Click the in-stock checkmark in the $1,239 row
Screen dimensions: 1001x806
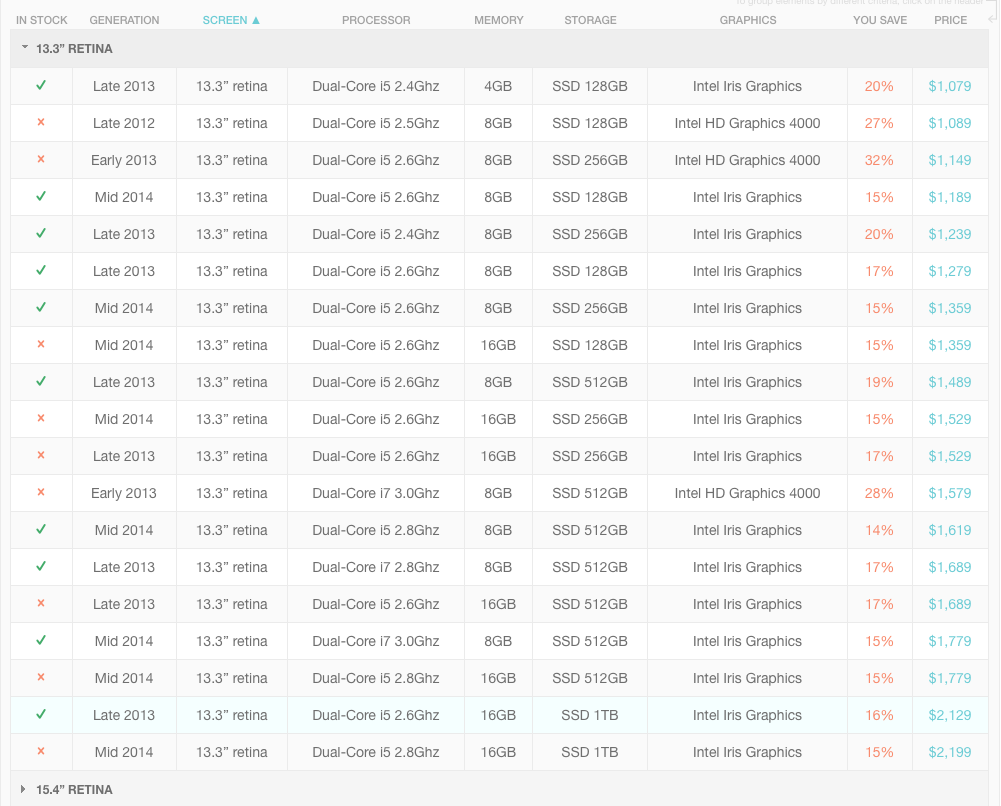click(41, 234)
